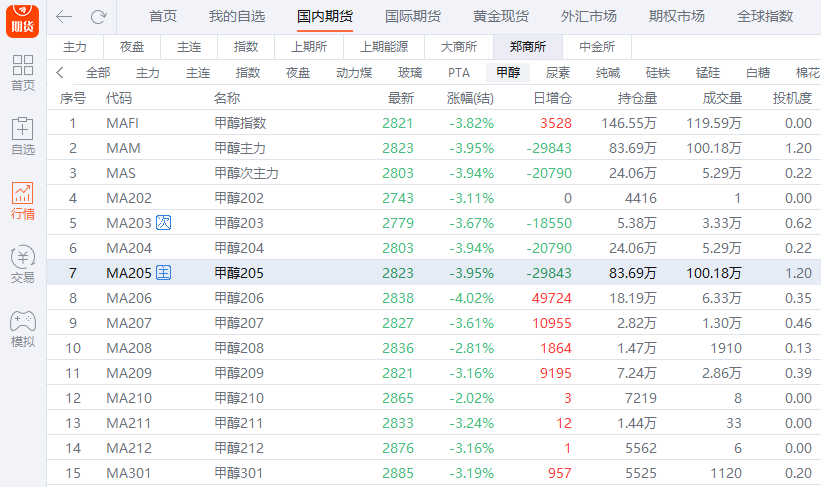
Task: Click the 期货 app logo icon
Action: (x=22, y=15)
